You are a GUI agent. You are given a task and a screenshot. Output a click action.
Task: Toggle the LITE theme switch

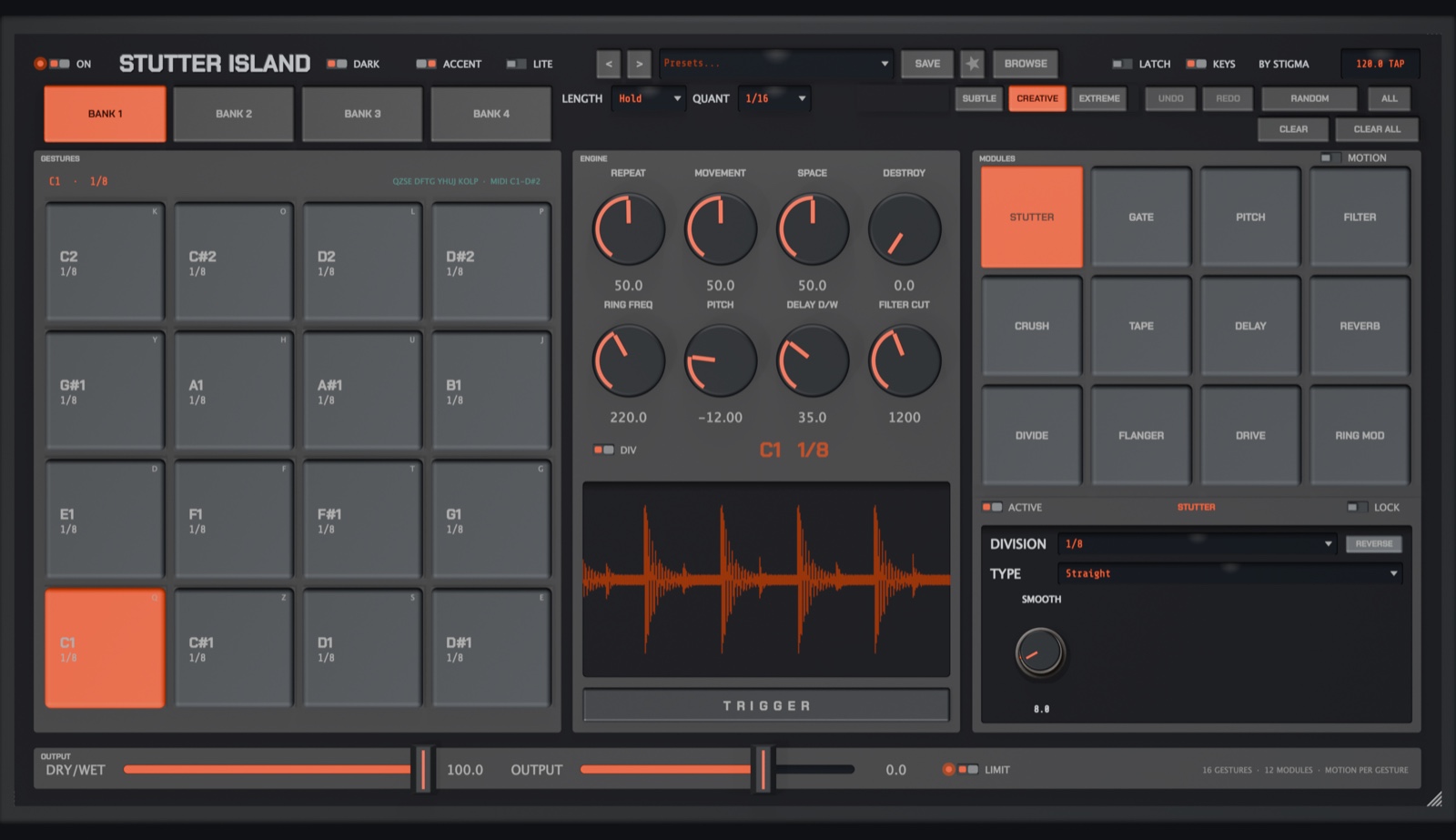tap(516, 64)
